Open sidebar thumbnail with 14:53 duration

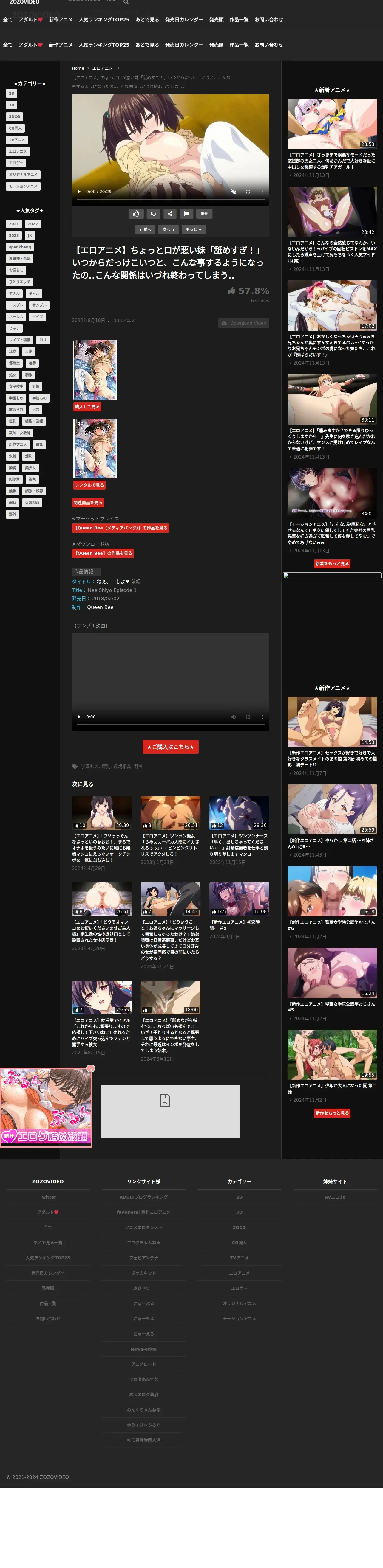pyautogui.click(x=332, y=721)
